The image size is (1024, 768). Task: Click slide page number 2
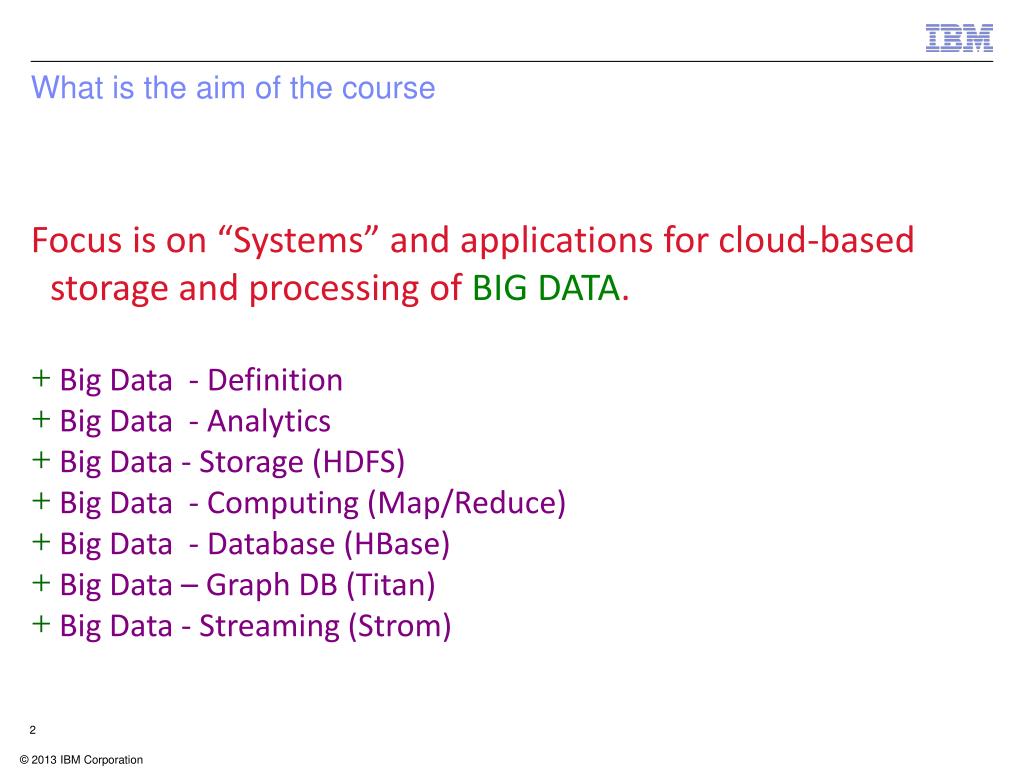click(x=33, y=730)
